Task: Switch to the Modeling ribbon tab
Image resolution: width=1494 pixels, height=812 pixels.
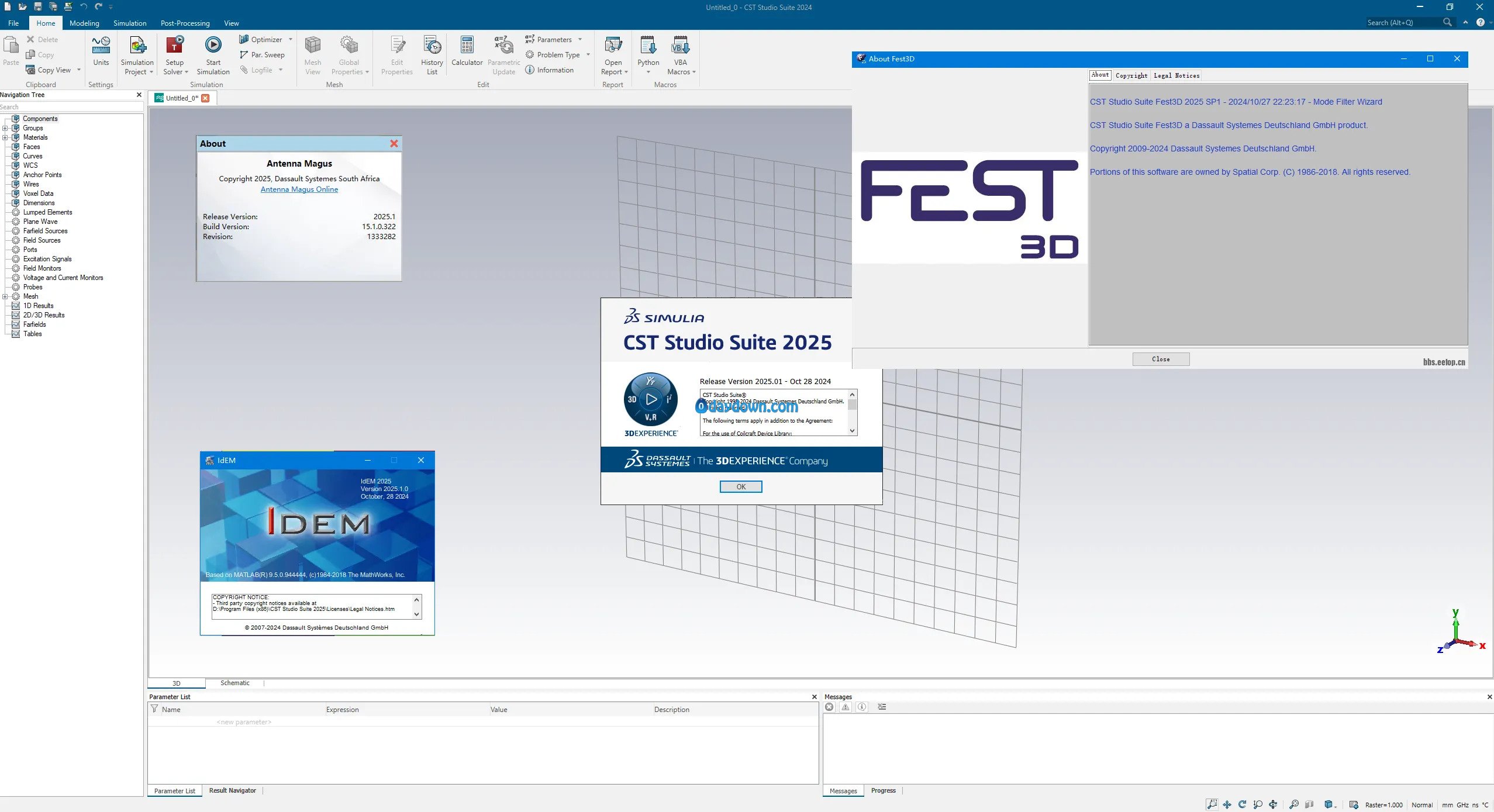Action: point(84,23)
